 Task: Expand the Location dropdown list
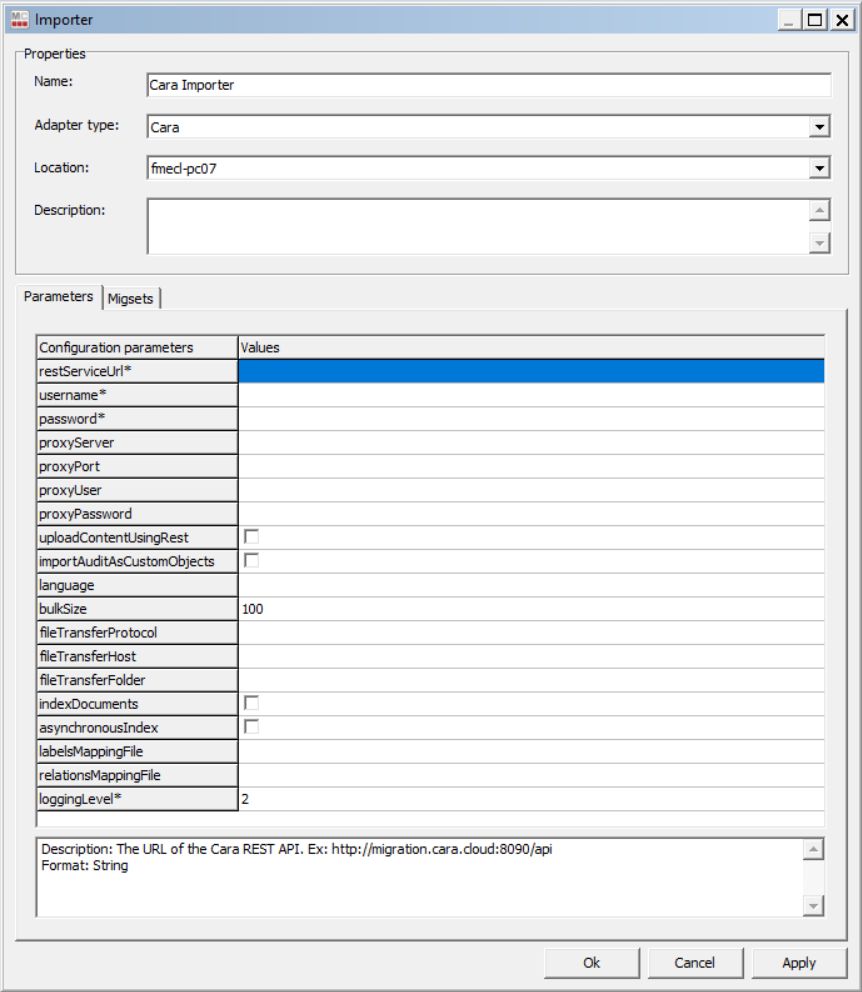click(x=819, y=169)
